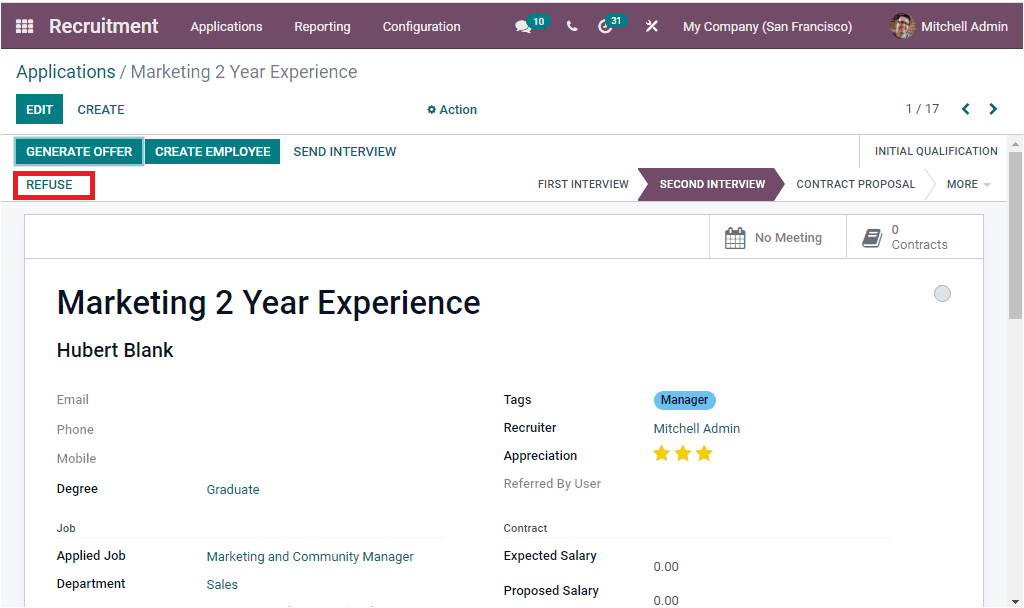Image resolution: width=1024 pixels, height=608 pixels.
Task: Open the Action gear menu
Action: tap(451, 109)
